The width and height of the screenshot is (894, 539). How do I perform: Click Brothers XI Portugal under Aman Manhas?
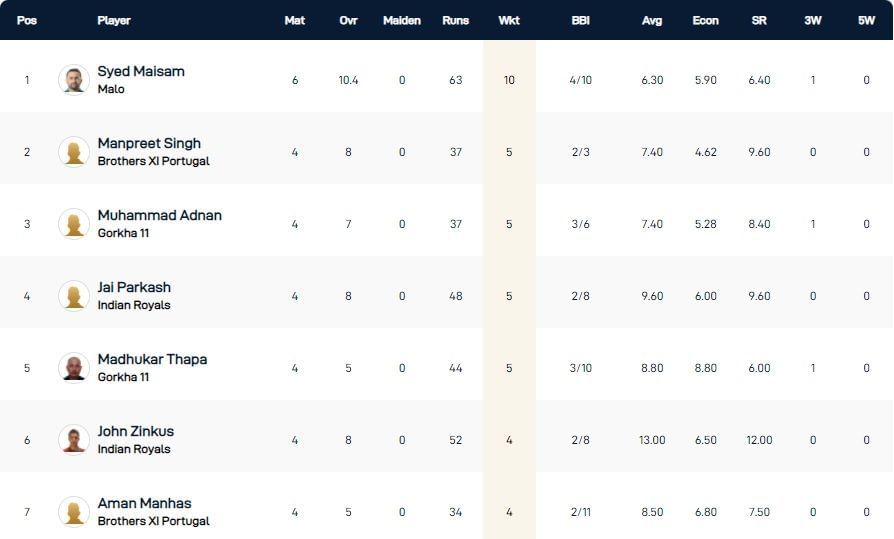153,521
